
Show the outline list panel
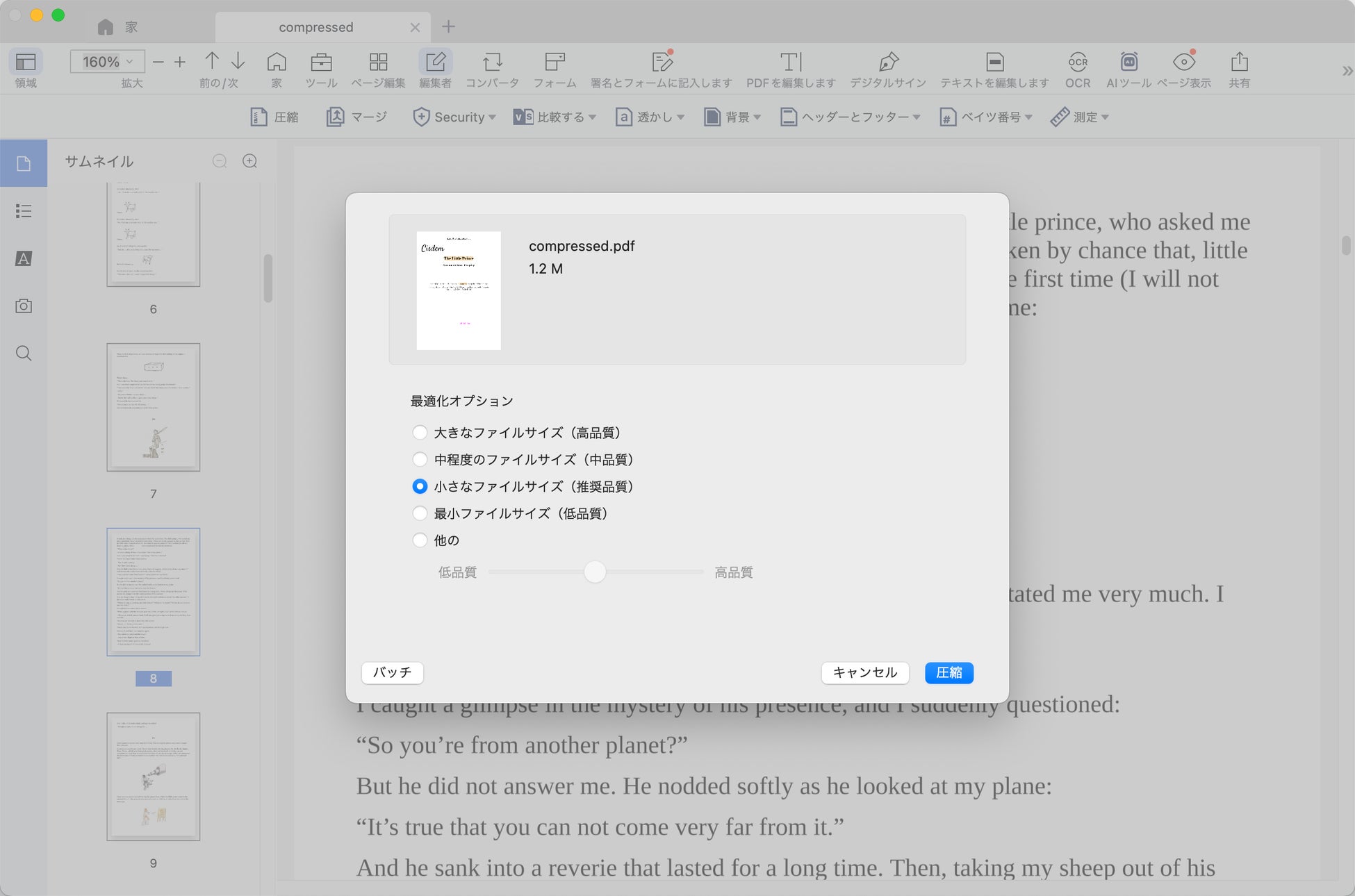24,211
